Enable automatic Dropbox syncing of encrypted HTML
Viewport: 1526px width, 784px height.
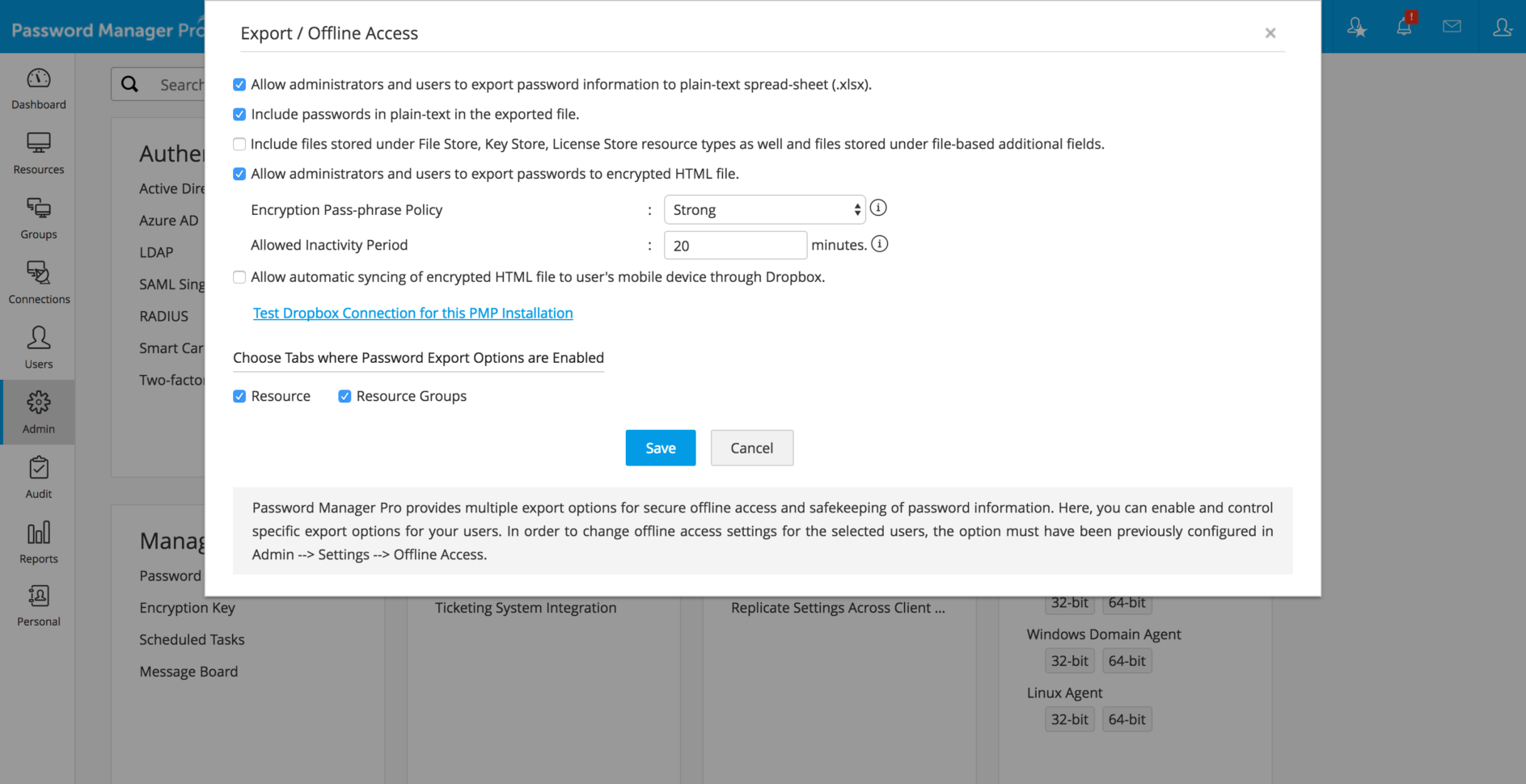pos(239,276)
